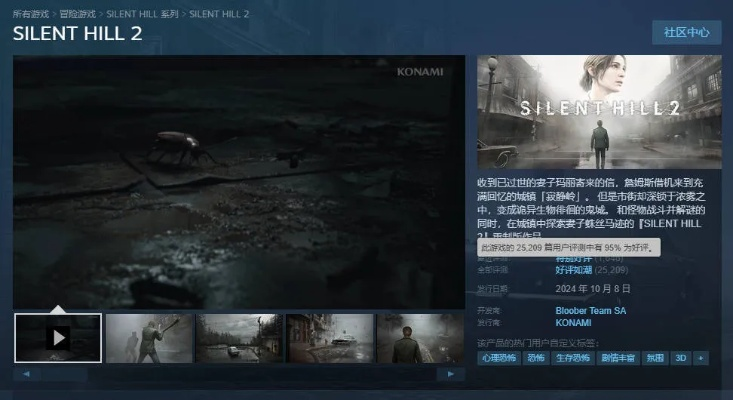Viewport: 733px width, 400px height.
Task: Select thumbnail of foggy road scene
Action: pyautogui.click(x=239, y=338)
